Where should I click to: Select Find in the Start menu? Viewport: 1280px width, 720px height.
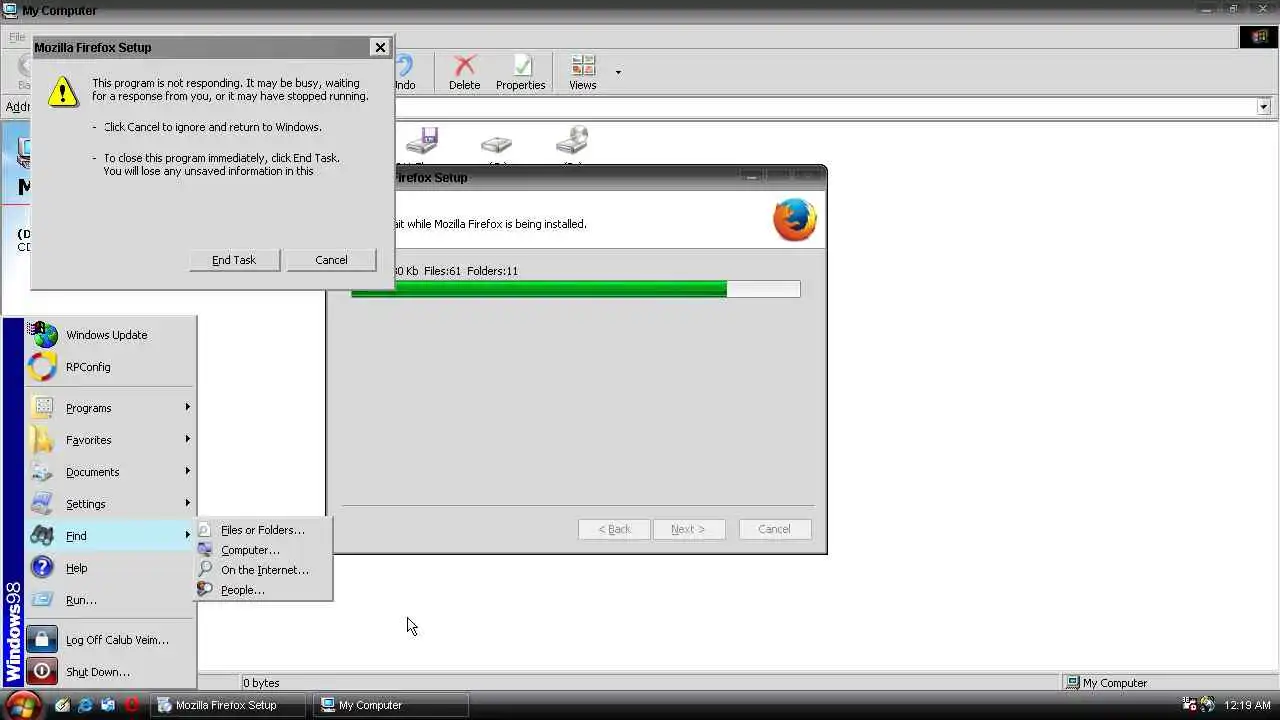(110, 536)
